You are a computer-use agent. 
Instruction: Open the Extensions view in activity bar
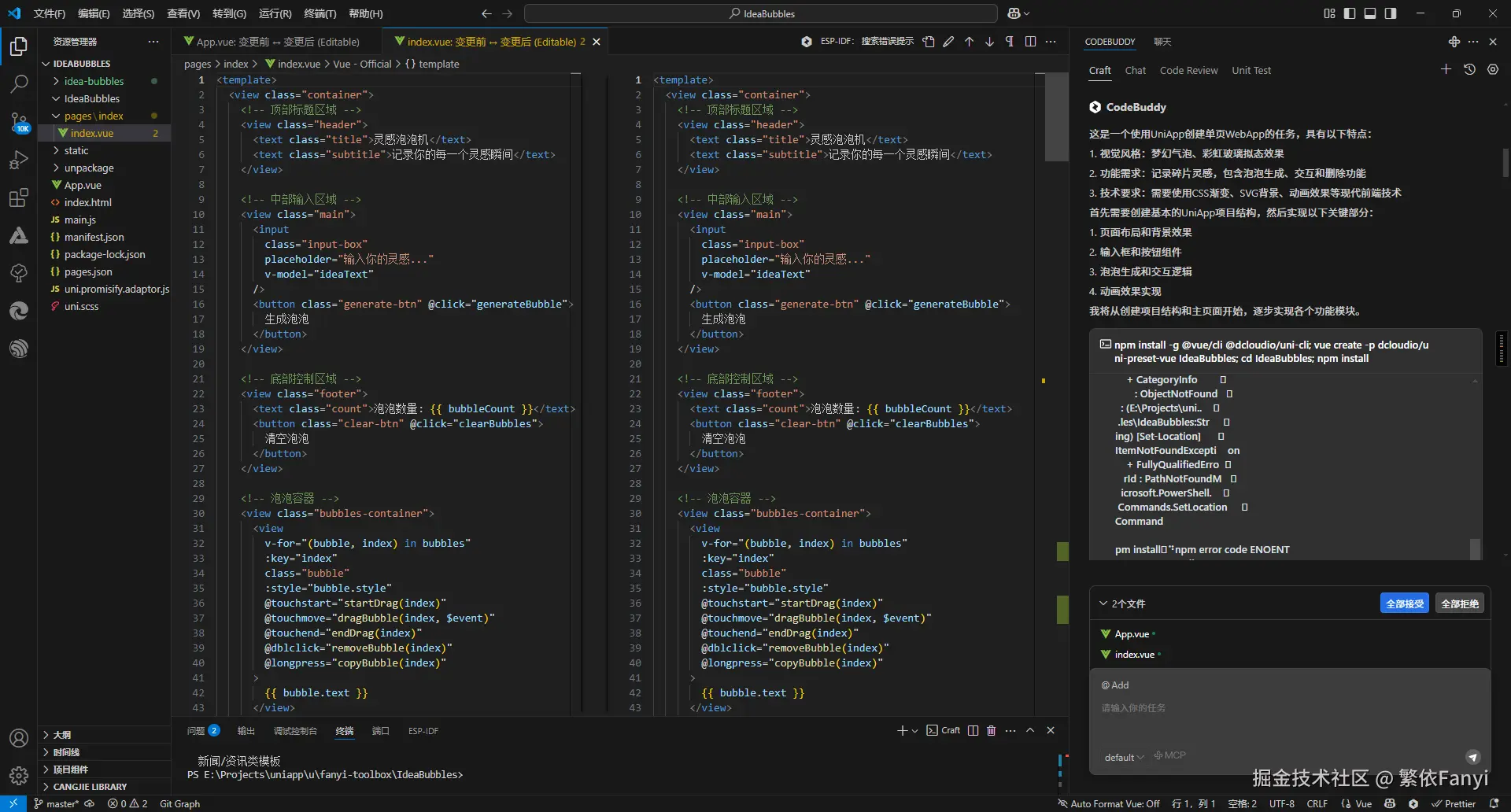[19, 198]
